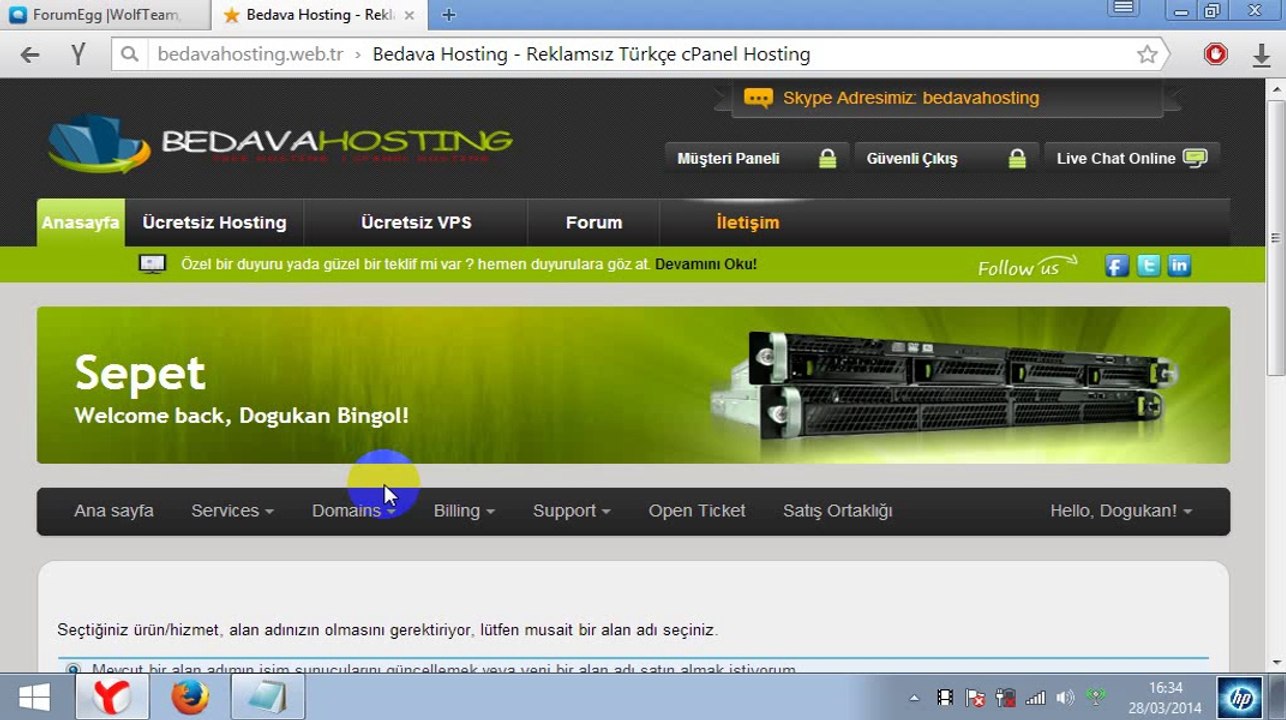Click the announcement monitor icon in green bar
1286x720 pixels.
click(152, 265)
